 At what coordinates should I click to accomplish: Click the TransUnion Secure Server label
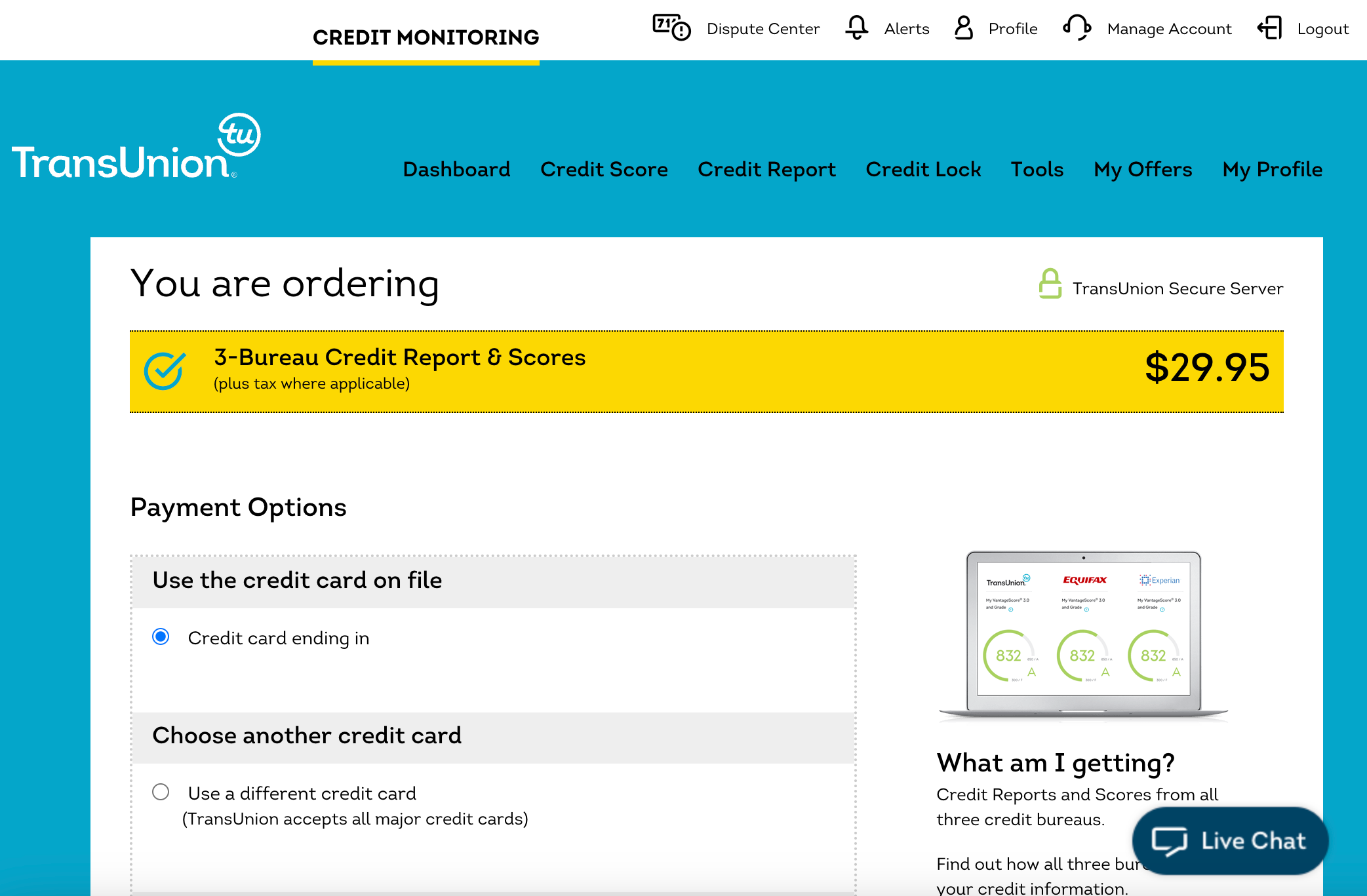pyautogui.click(x=1178, y=288)
